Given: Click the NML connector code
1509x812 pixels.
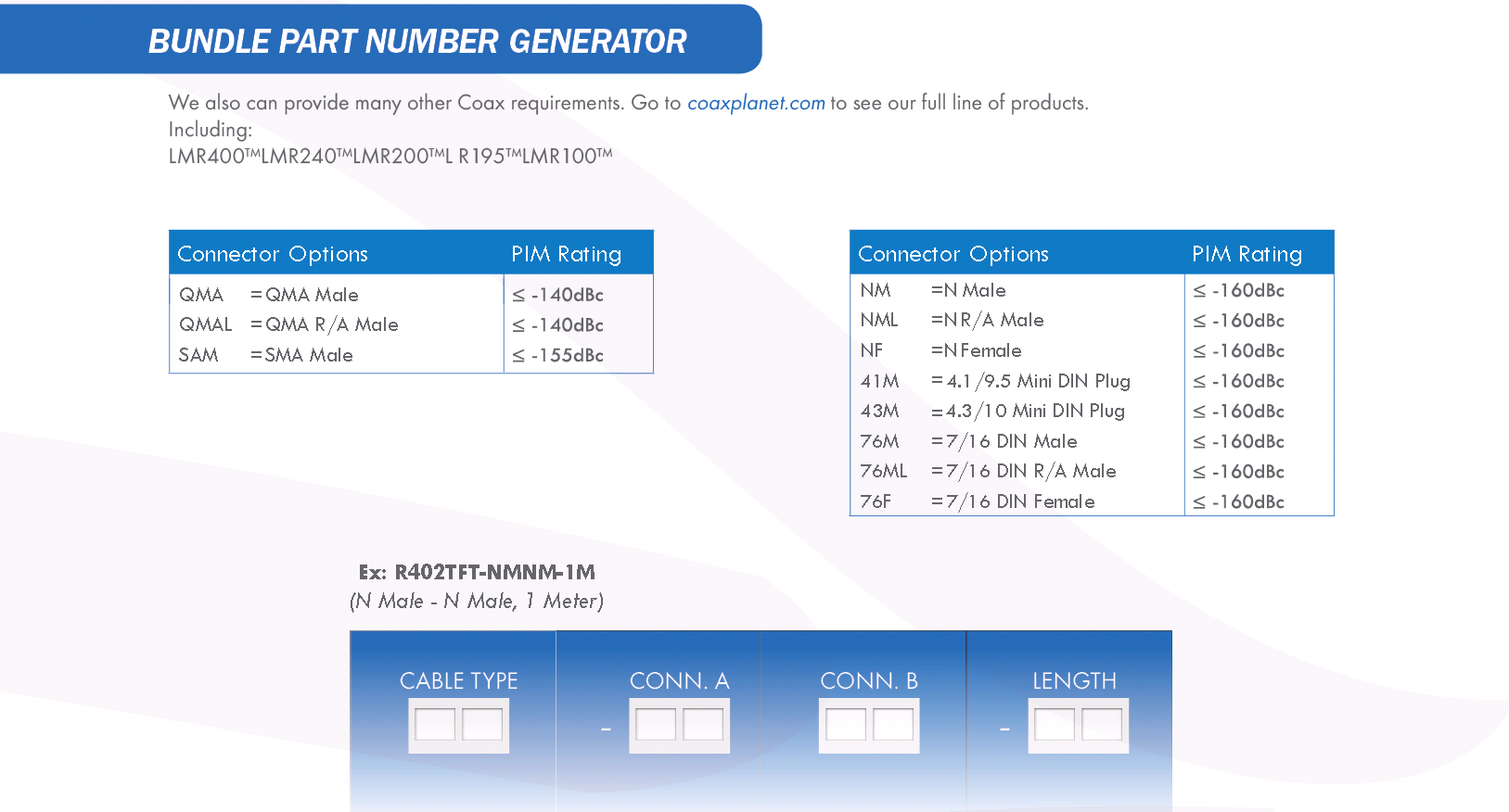Looking at the screenshot, I should 879,320.
